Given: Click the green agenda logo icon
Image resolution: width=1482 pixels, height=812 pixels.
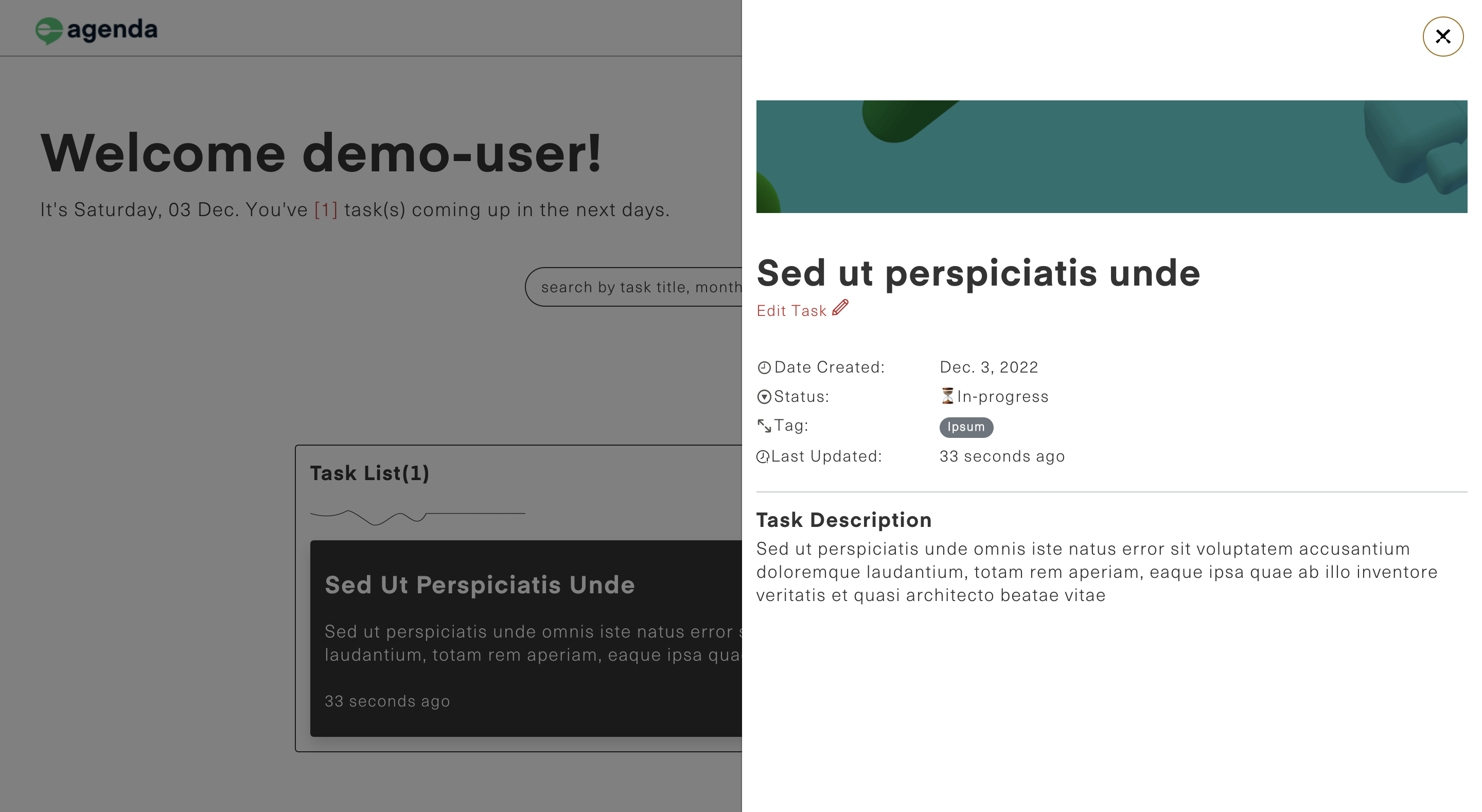Looking at the screenshot, I should (x=49, y=30).
